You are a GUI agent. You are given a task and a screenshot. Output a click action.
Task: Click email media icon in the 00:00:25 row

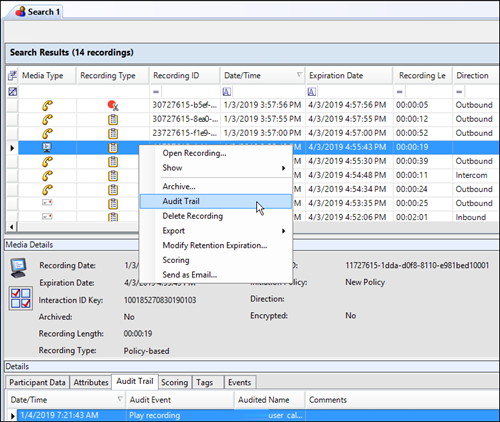click(x=47, y=202)
